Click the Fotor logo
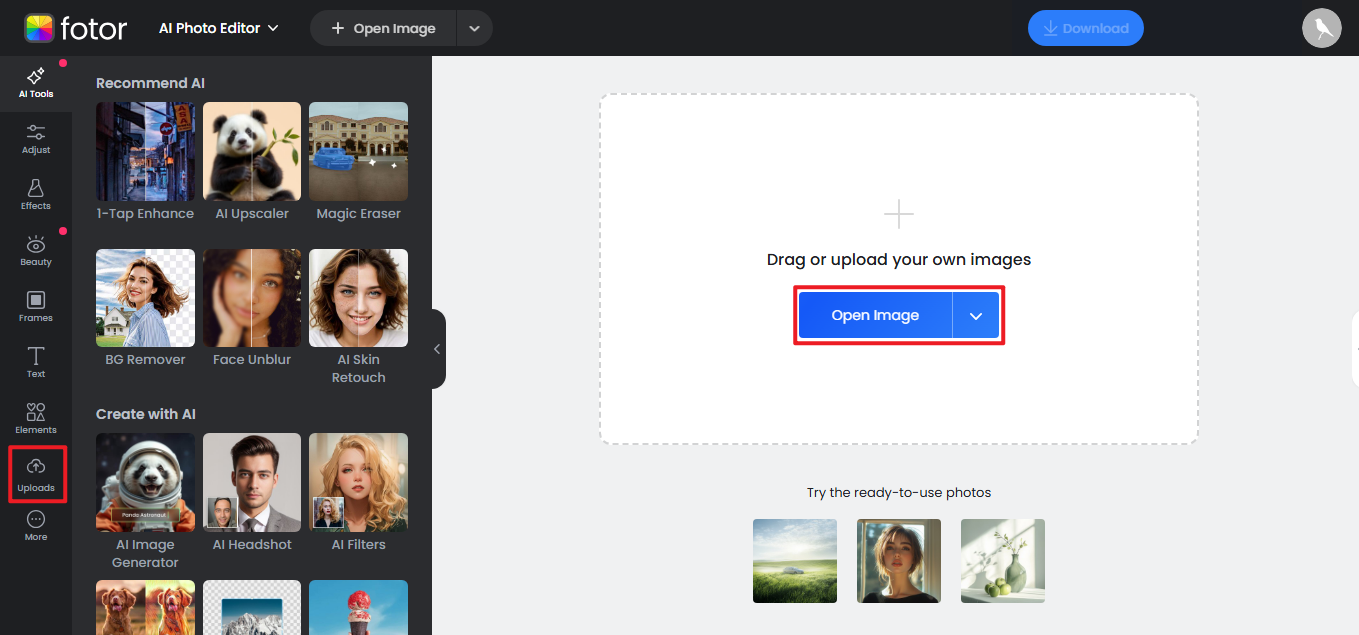 click(76, 28)
